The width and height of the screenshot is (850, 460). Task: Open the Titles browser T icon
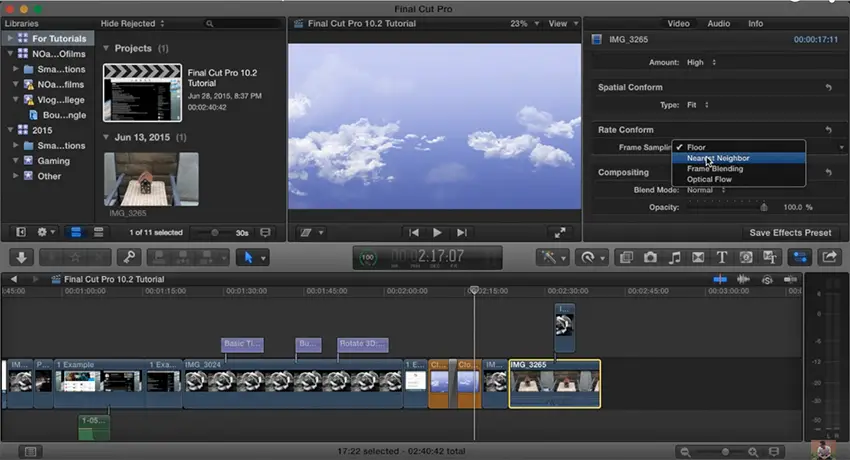[722, 257]
